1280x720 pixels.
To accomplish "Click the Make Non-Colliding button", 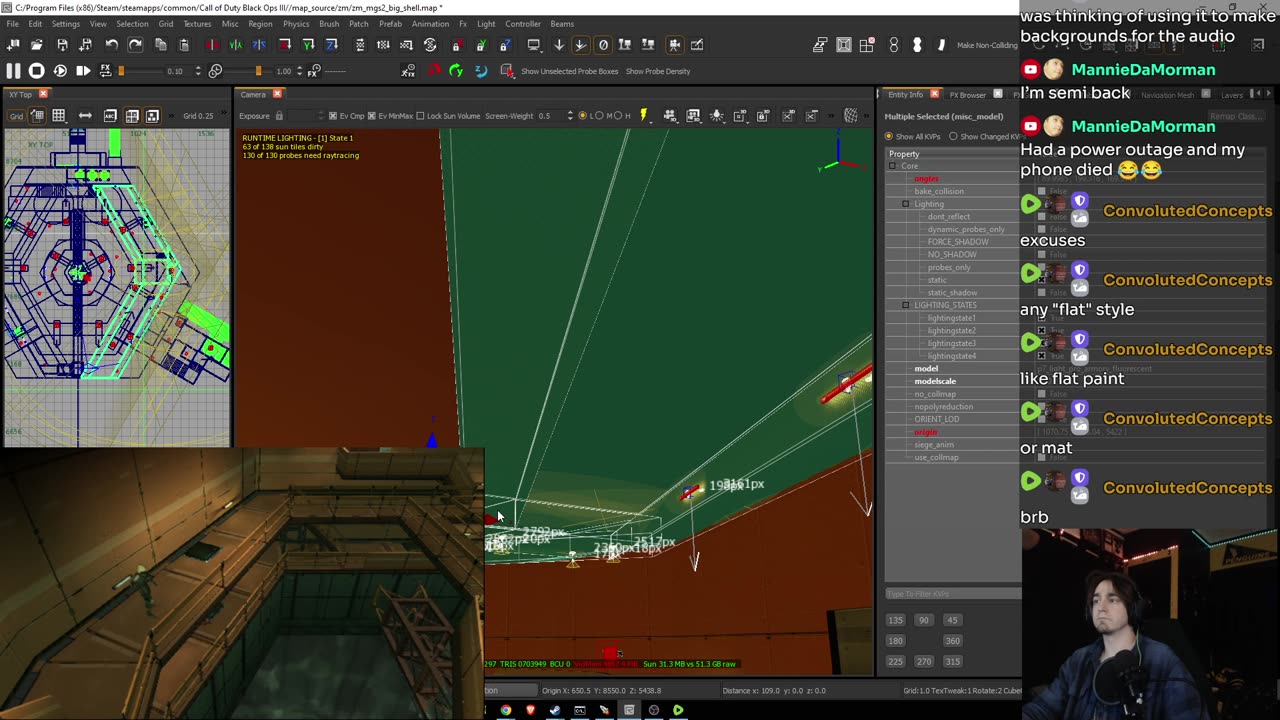I will [x=986, y=45].
